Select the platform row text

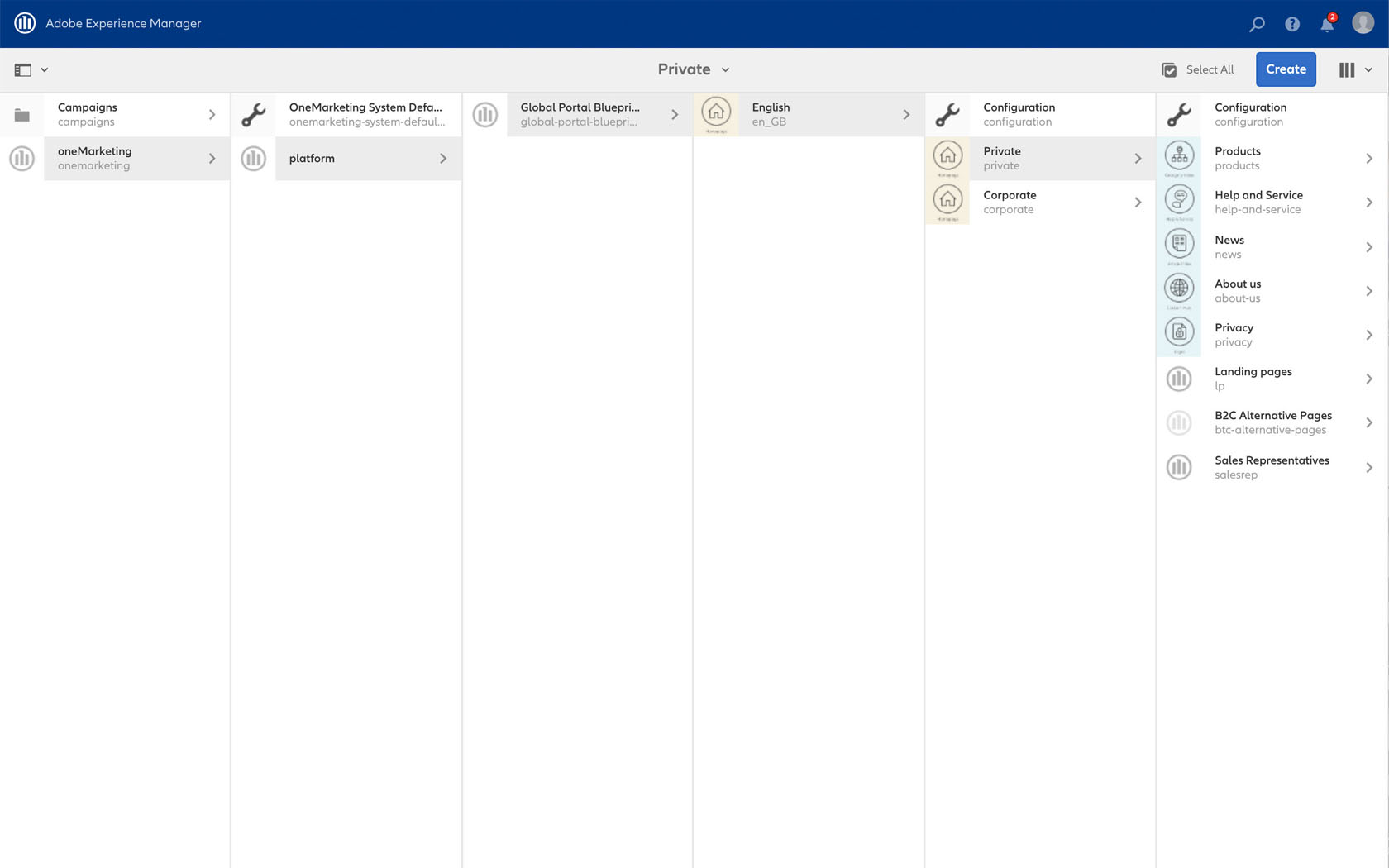pos(312,159)
